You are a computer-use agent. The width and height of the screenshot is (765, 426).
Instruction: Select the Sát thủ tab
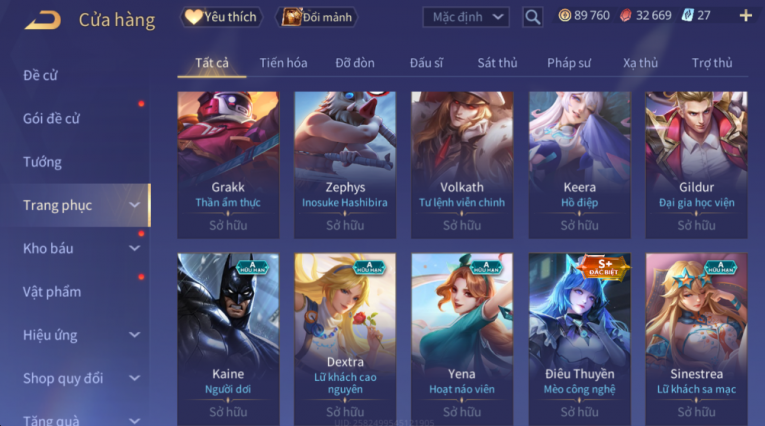497,63
